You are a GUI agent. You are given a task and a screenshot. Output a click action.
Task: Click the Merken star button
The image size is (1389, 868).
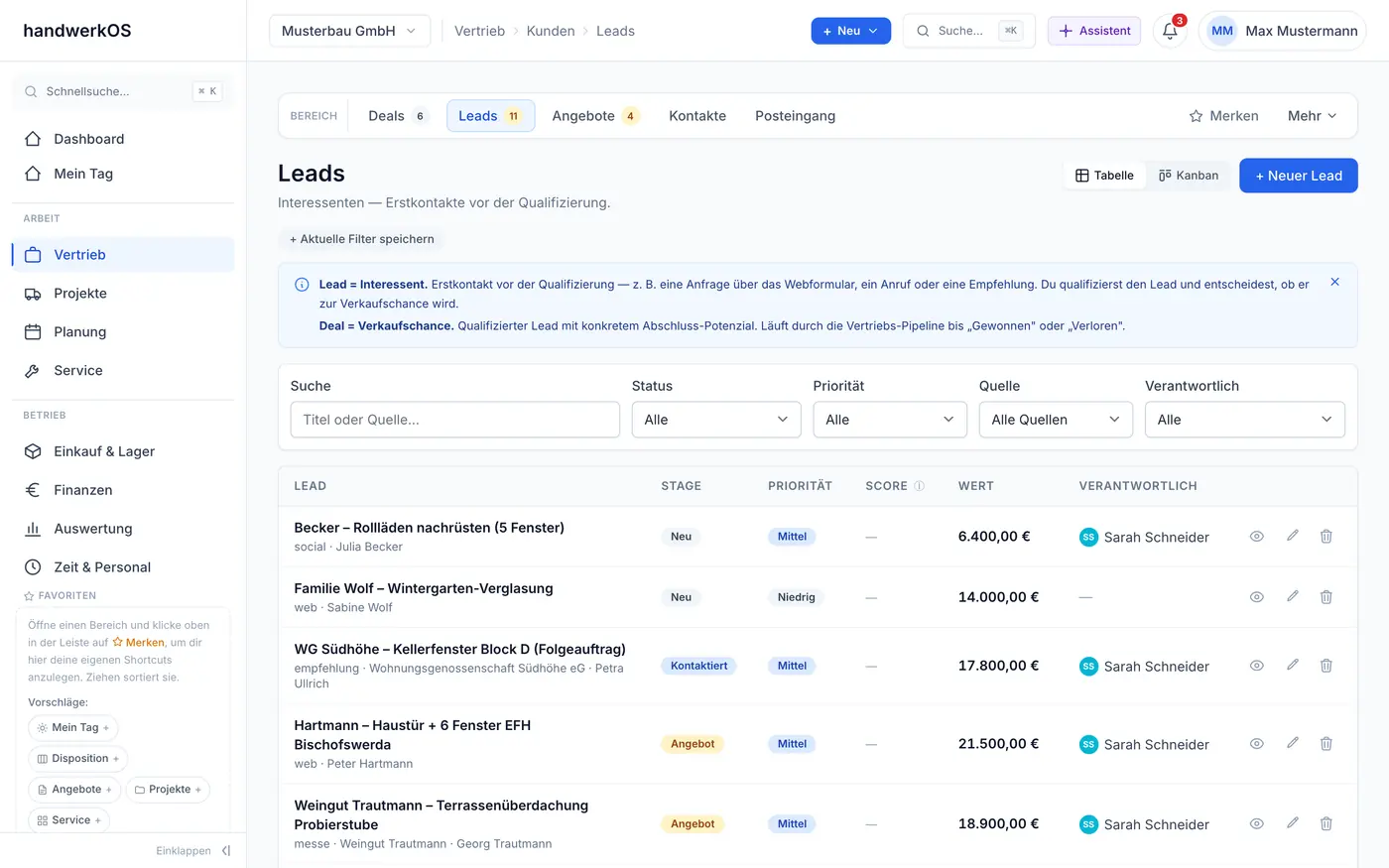tap(1223, 116)
